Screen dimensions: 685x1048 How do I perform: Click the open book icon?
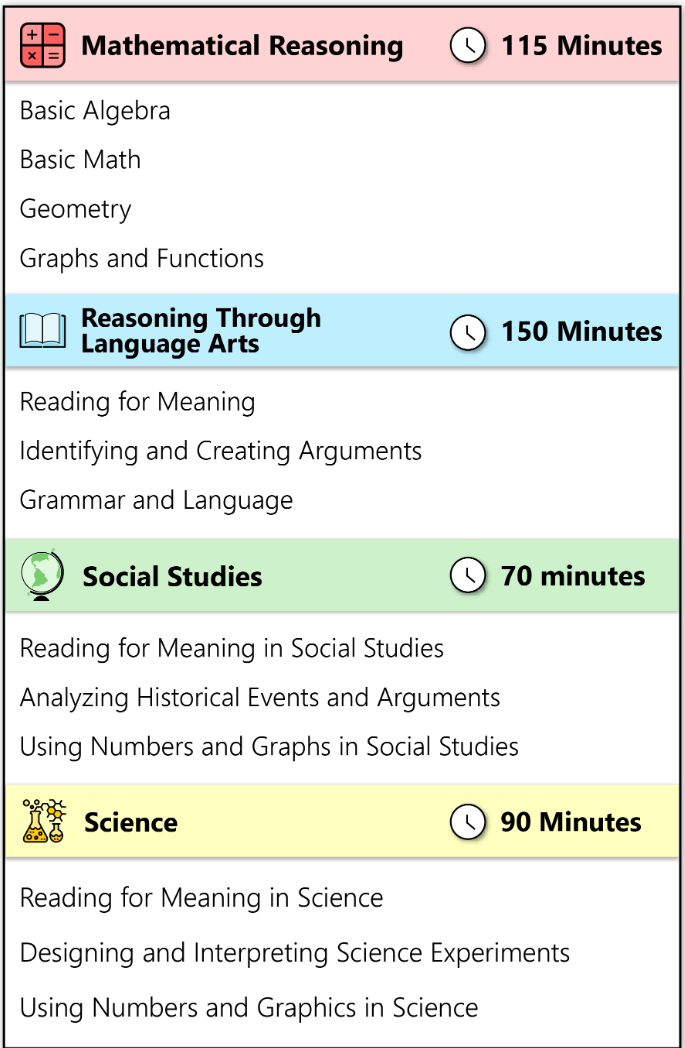43,331
